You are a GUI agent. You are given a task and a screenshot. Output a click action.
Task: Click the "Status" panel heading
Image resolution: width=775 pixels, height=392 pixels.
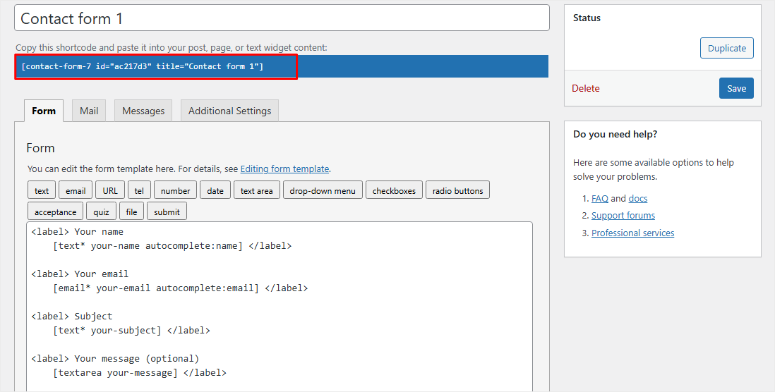pyautogui.click(x=587, y=18)
